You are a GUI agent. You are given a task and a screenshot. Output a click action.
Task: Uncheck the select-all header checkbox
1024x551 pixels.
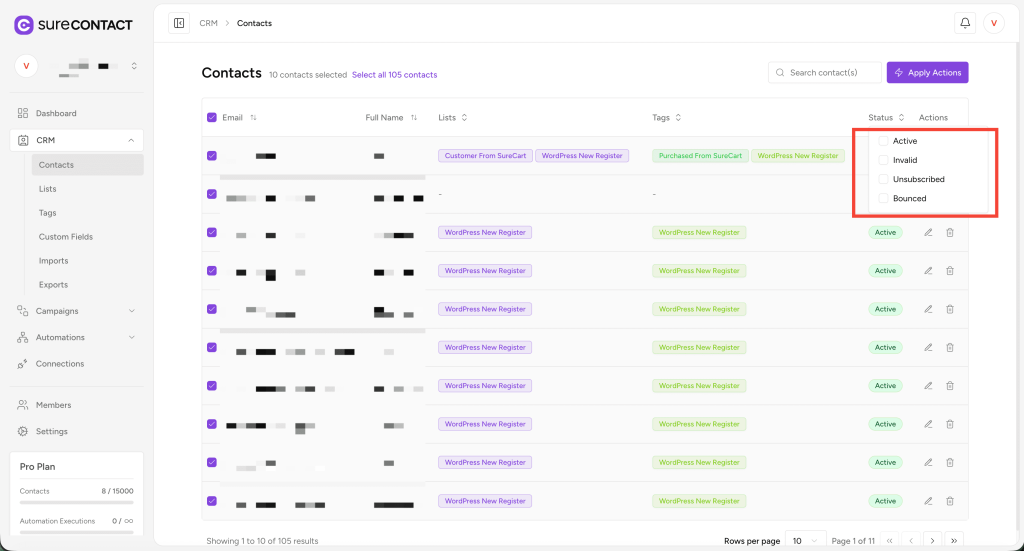[212, 118]
